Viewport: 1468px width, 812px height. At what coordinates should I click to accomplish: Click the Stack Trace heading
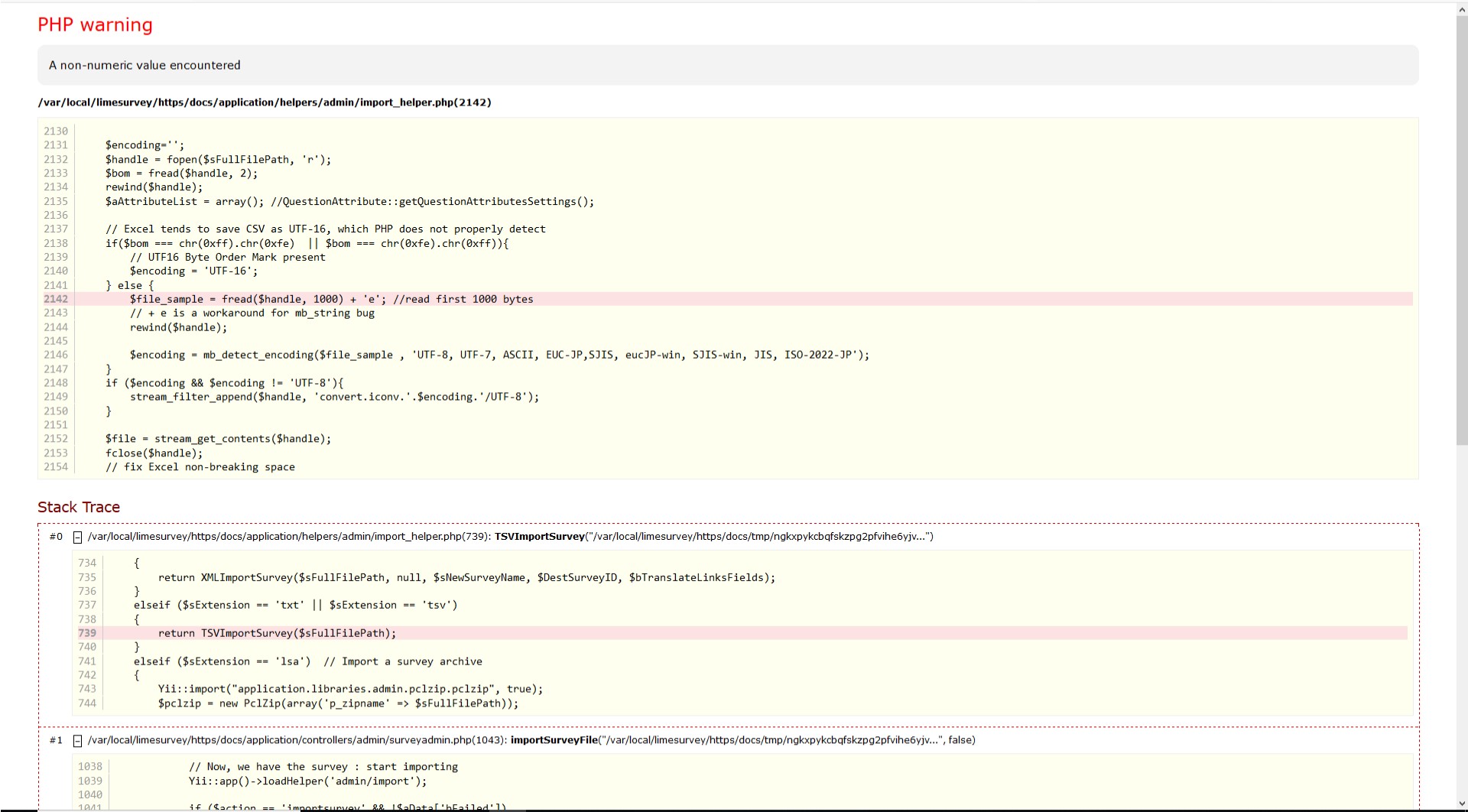tap(79, 507)
